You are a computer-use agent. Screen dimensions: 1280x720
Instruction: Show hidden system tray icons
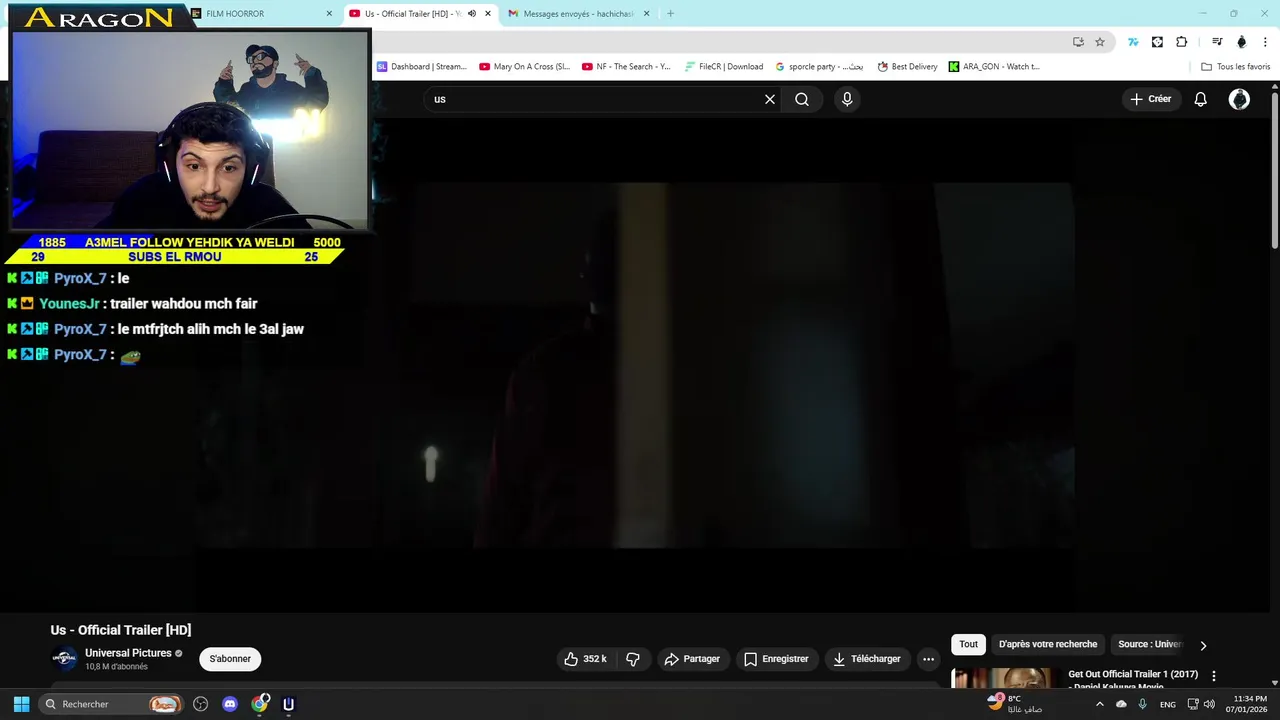tap(1100, 704)
